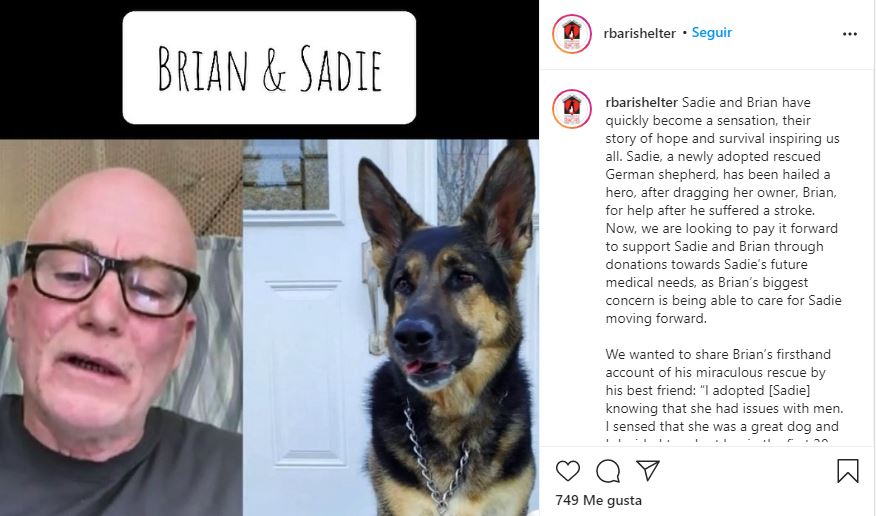Click rbarishelter avatar in post header
Viewport: 876px width, 516px height.
(572, 34)
